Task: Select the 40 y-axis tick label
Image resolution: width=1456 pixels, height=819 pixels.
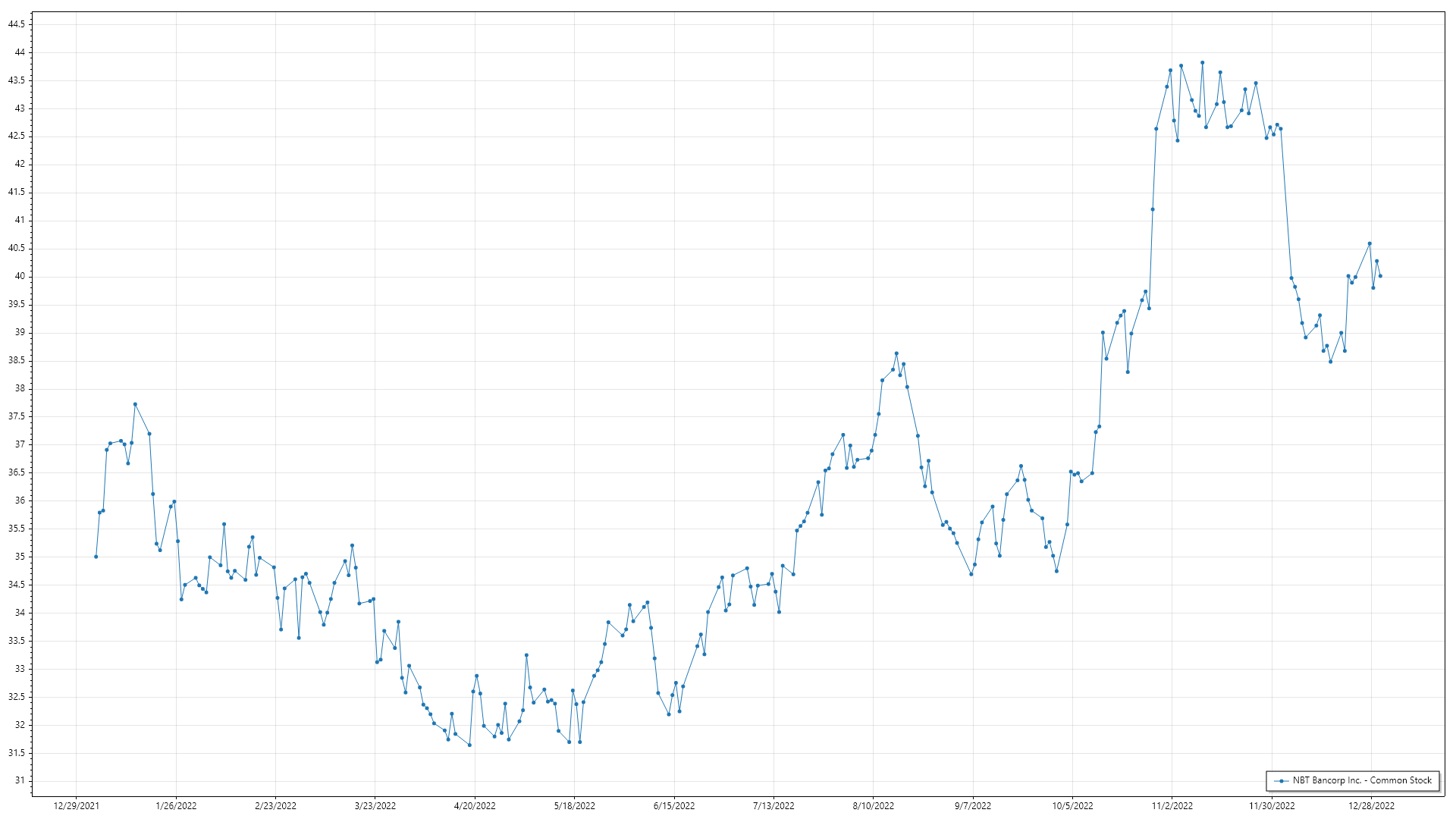Action: [x=20, y=276]
